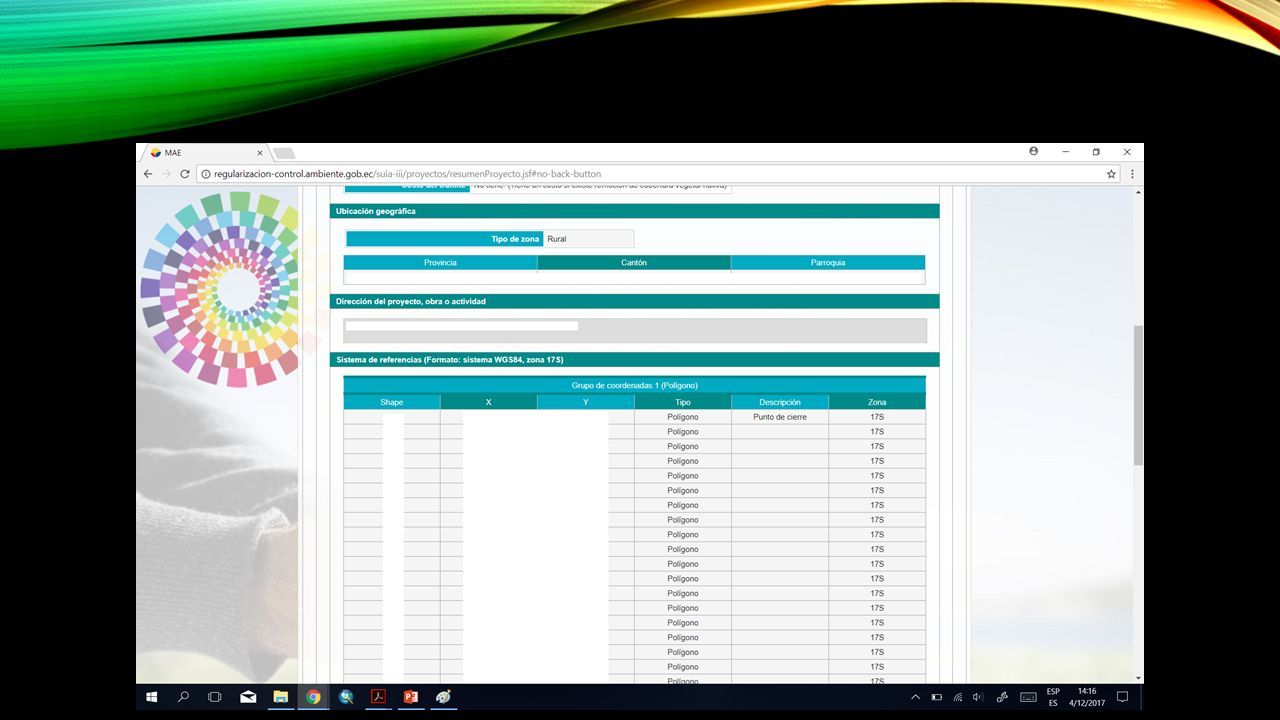Go back to the previous page

pos(148,174)
